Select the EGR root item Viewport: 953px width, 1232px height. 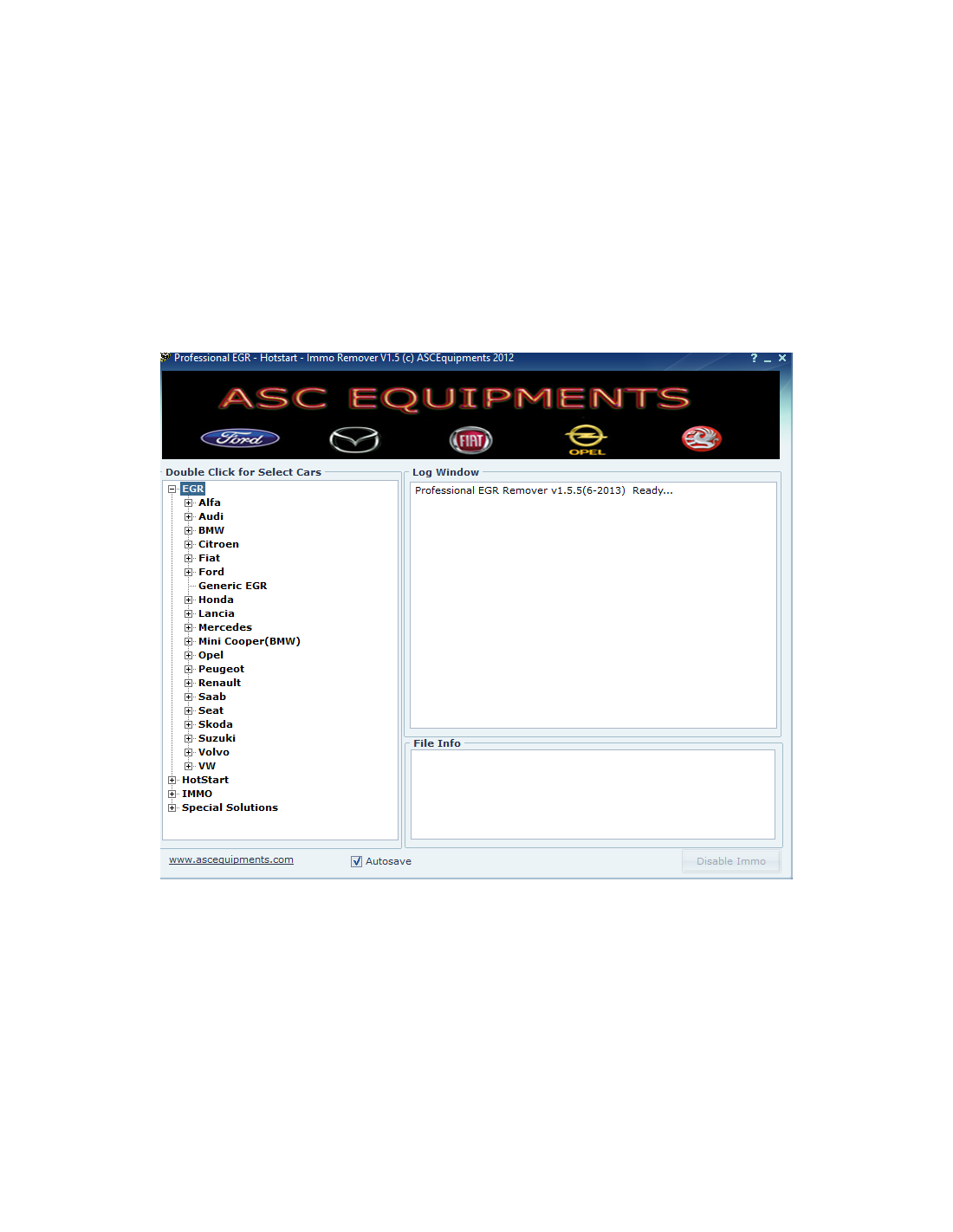(x=193, y=489)
